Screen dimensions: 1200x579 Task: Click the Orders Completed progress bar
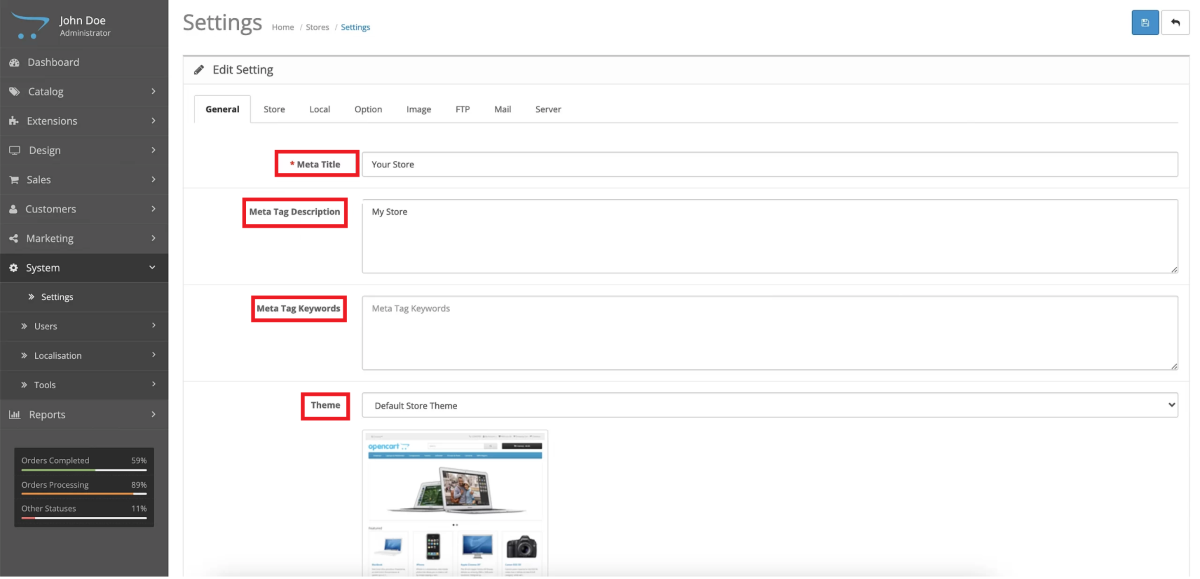coord(84,469)
